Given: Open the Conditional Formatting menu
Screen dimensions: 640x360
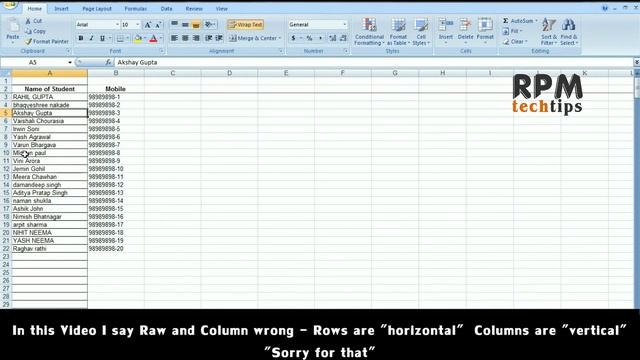Looking at the screenshot, I should point(369,32).
